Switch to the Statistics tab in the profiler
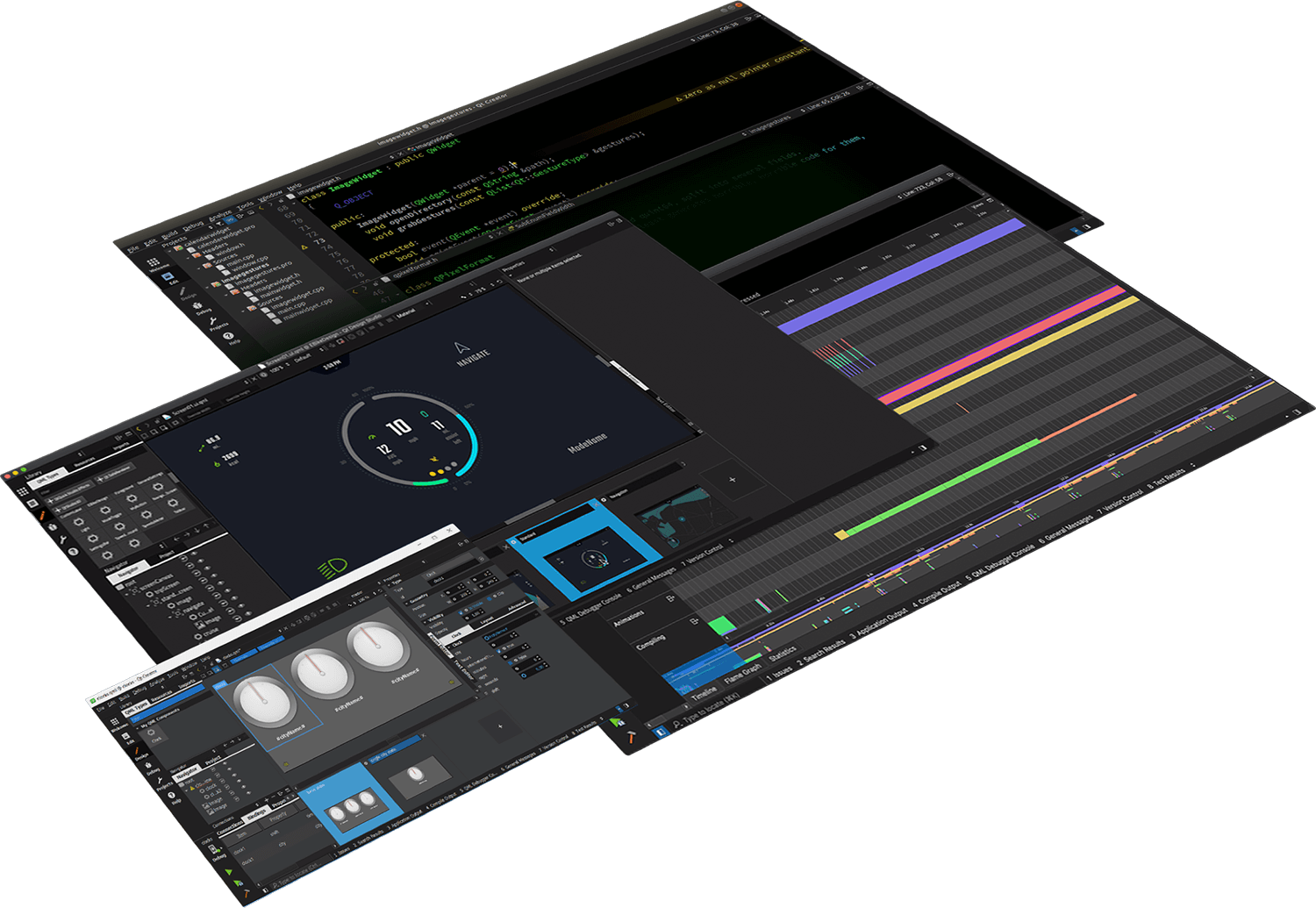This screenshot has width=1316, height=908. coord(783,654)
